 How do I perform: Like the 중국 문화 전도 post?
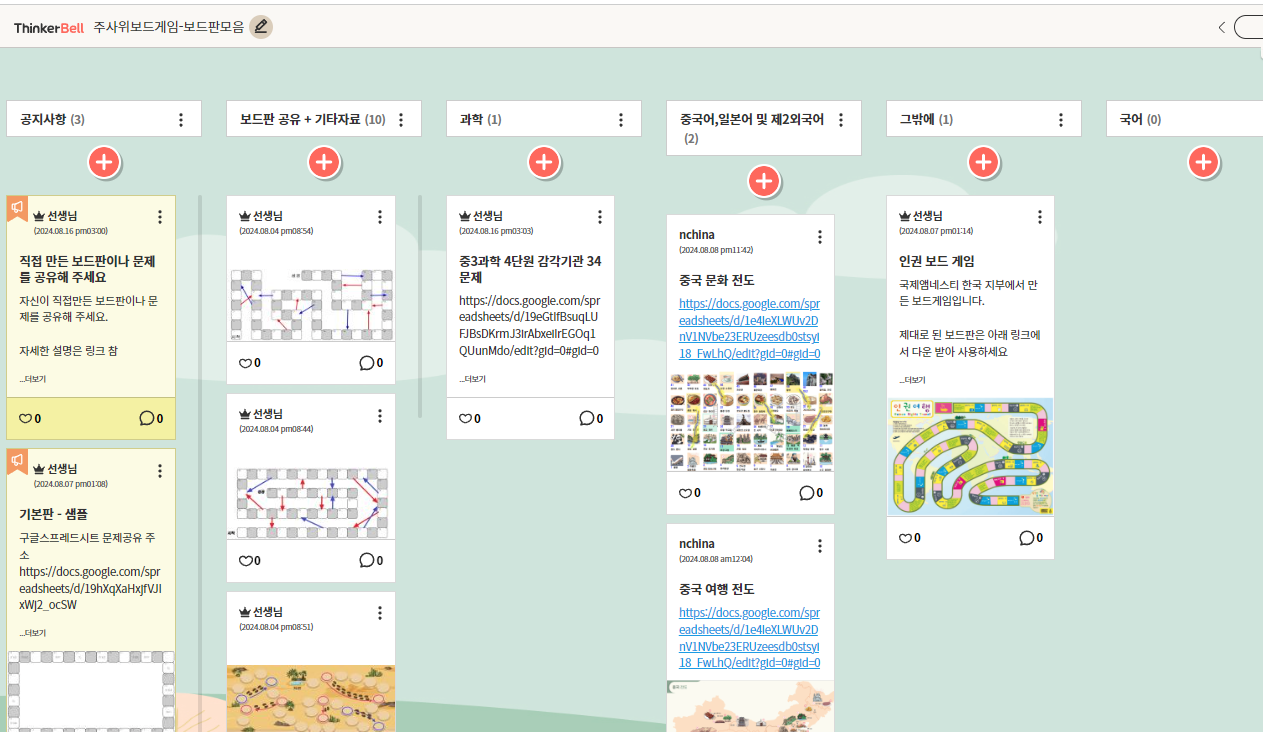(x=685, y=493)
